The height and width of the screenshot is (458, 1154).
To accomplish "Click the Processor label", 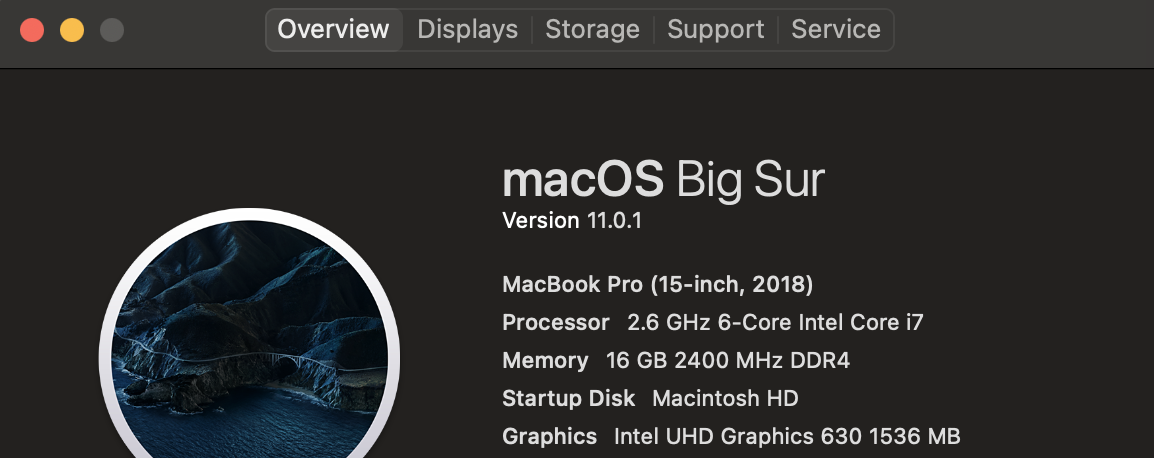I will (x=555, y=323).
